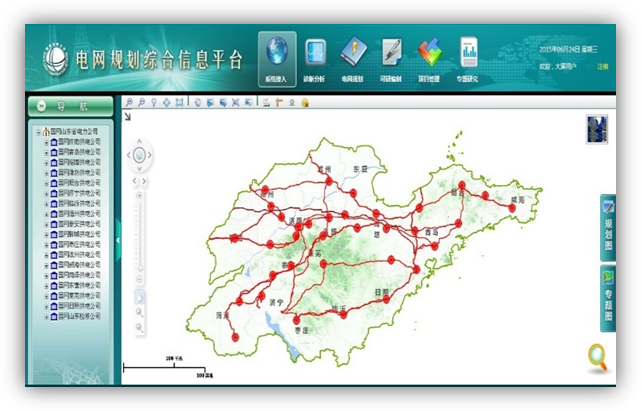Click the 导航 navigation panel button
Screen dimensions: 642x411
(70, 106)
